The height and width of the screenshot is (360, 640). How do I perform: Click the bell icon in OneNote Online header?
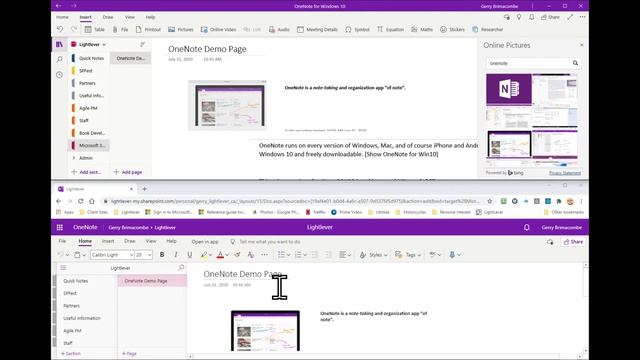point(527,227)
